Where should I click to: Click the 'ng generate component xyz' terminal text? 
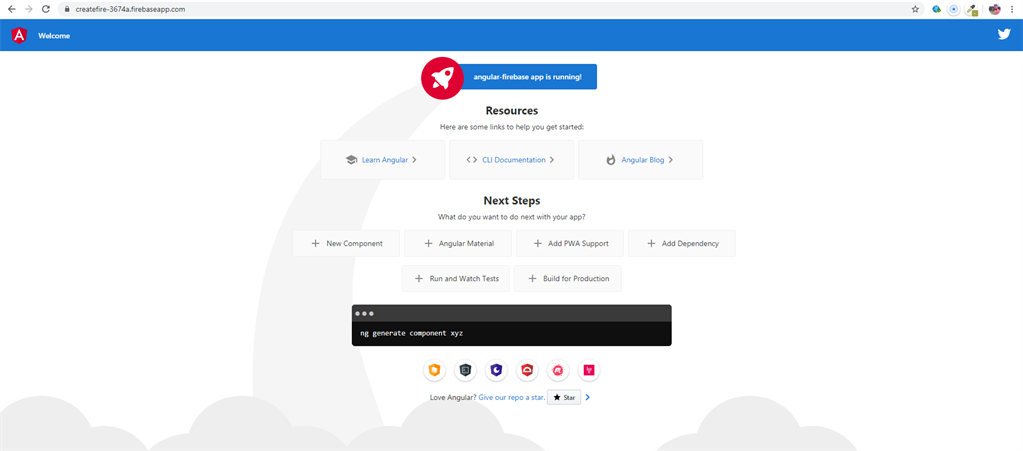[x=412, y=334]
